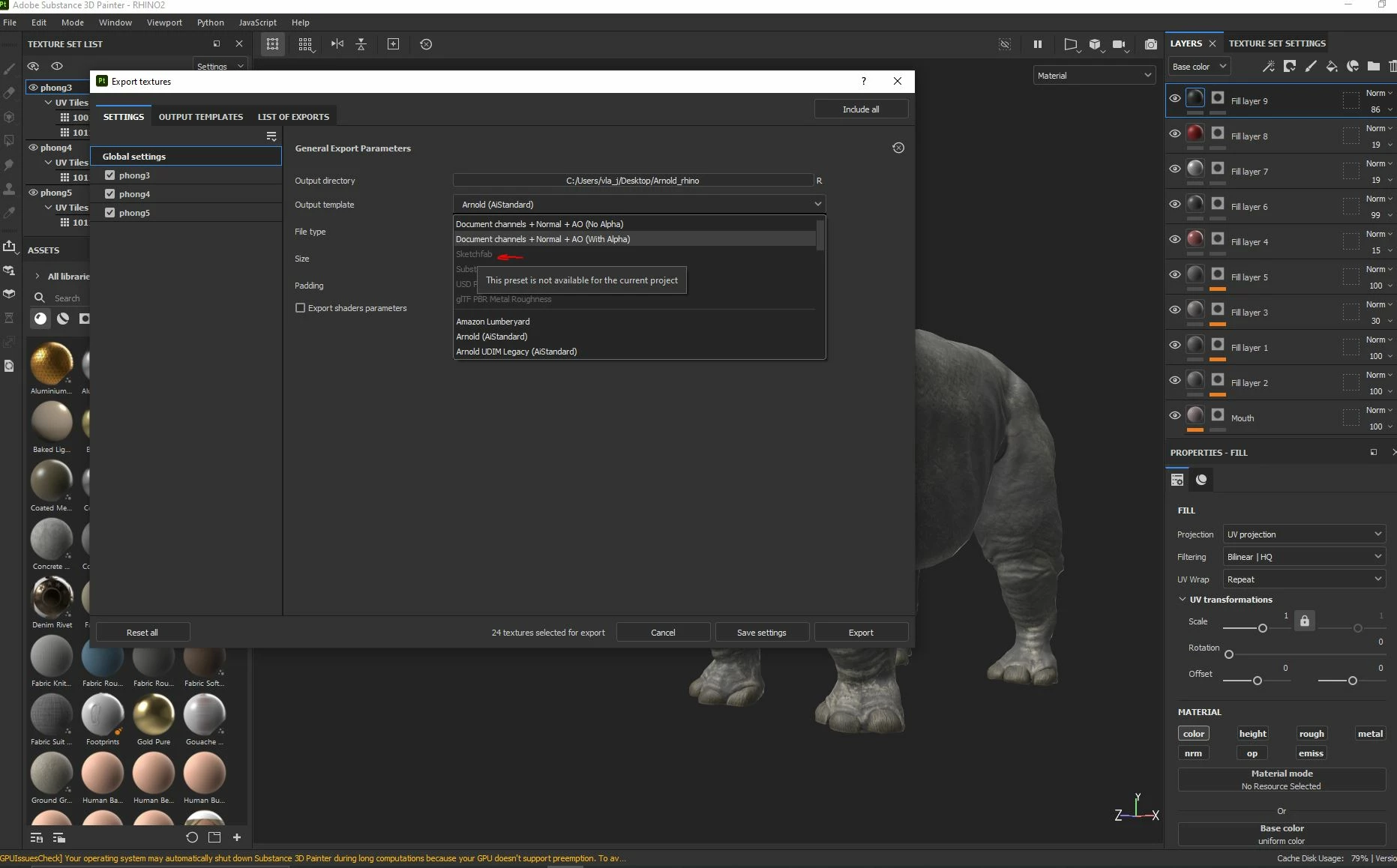
Task: Open the material shader sphere tab in Properties
Action: [1201, 480]
